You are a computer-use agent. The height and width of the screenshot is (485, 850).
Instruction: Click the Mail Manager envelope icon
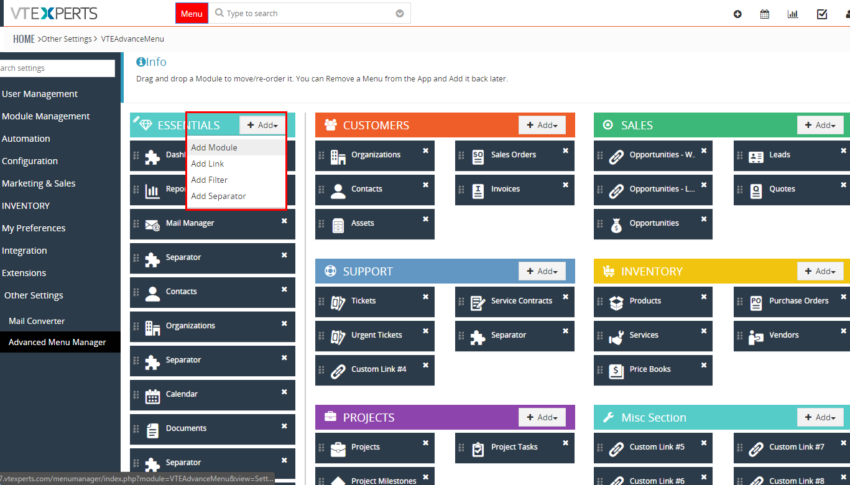tap(152, 225)
